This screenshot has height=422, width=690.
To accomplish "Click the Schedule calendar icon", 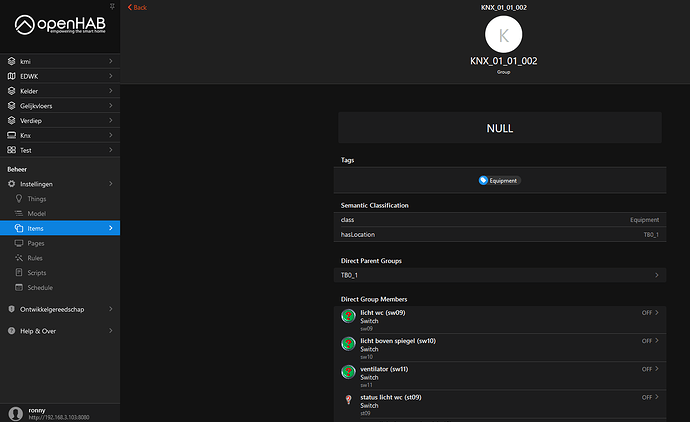I will click(x=19, y=287).
